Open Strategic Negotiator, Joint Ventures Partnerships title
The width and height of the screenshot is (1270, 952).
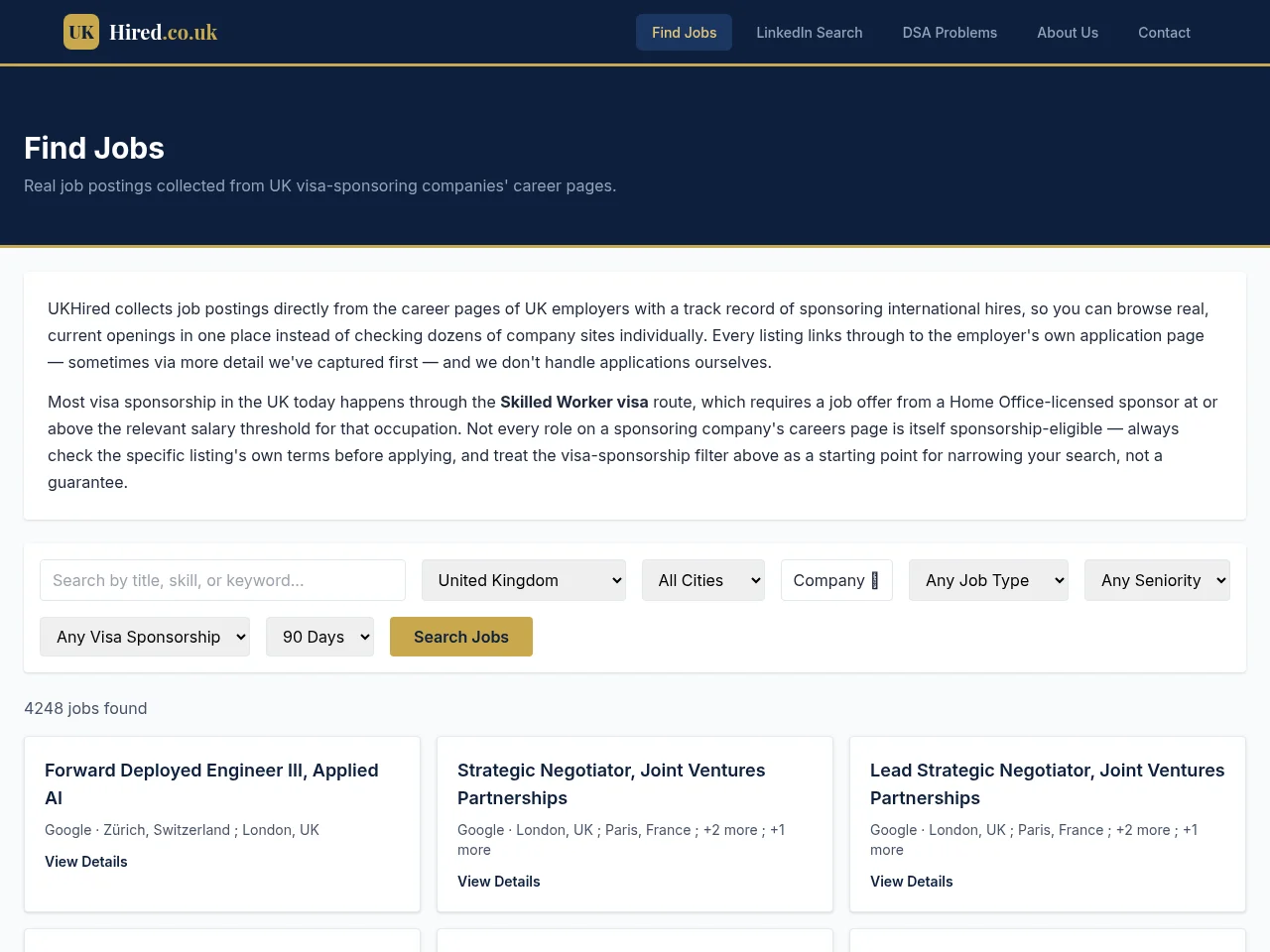coord(611,783)
